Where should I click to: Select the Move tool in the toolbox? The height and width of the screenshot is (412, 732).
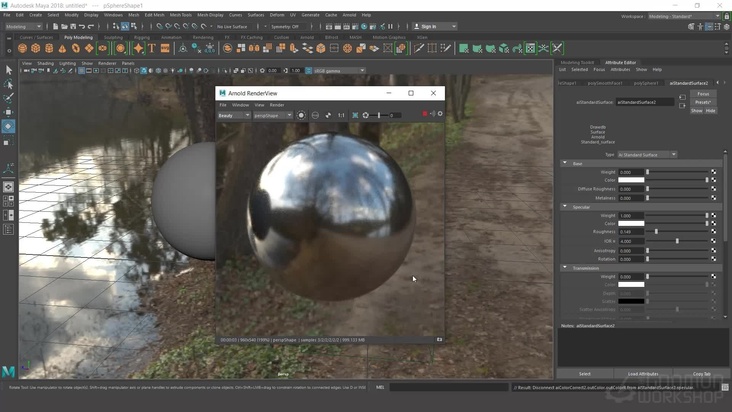pos(8,112)
